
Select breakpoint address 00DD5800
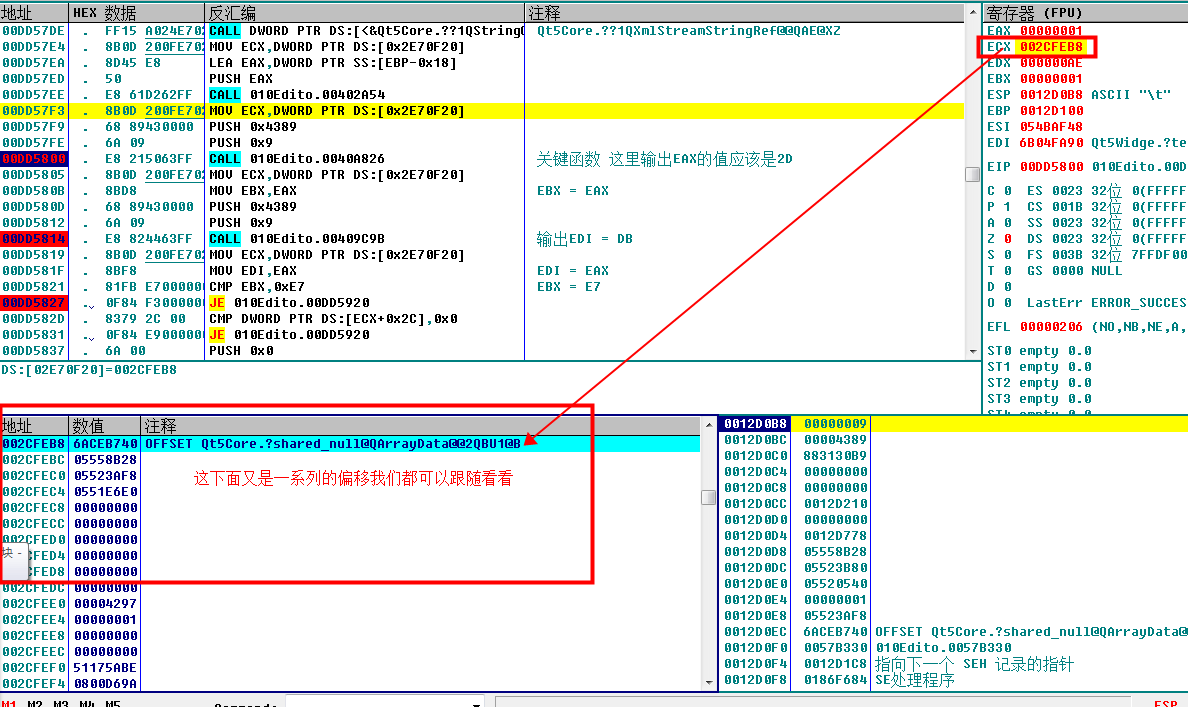coord(34,159)
